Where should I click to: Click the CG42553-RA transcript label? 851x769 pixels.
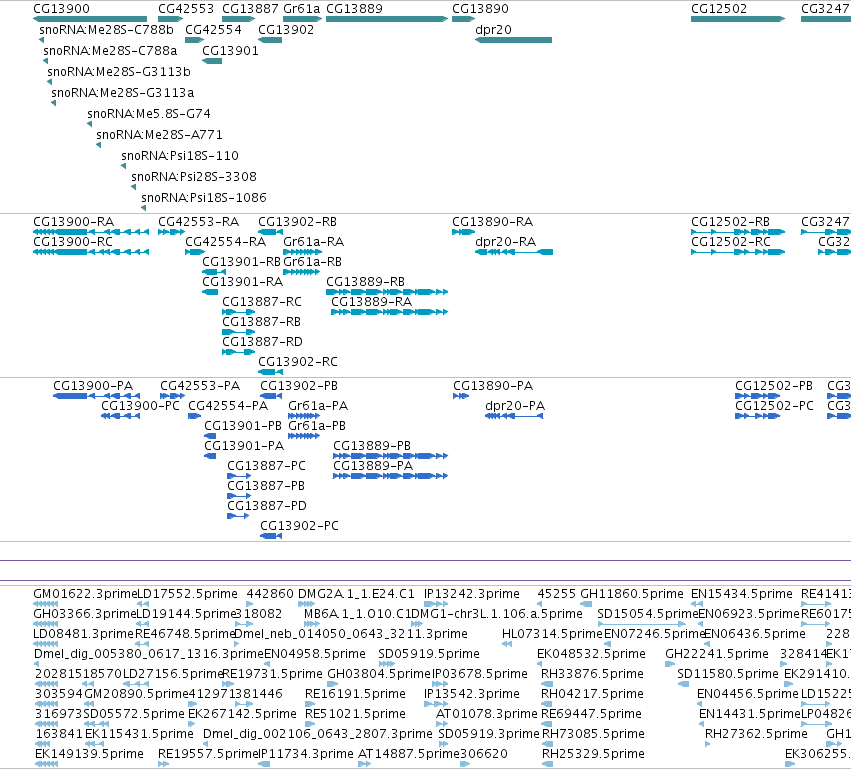(x=199, y=221)
